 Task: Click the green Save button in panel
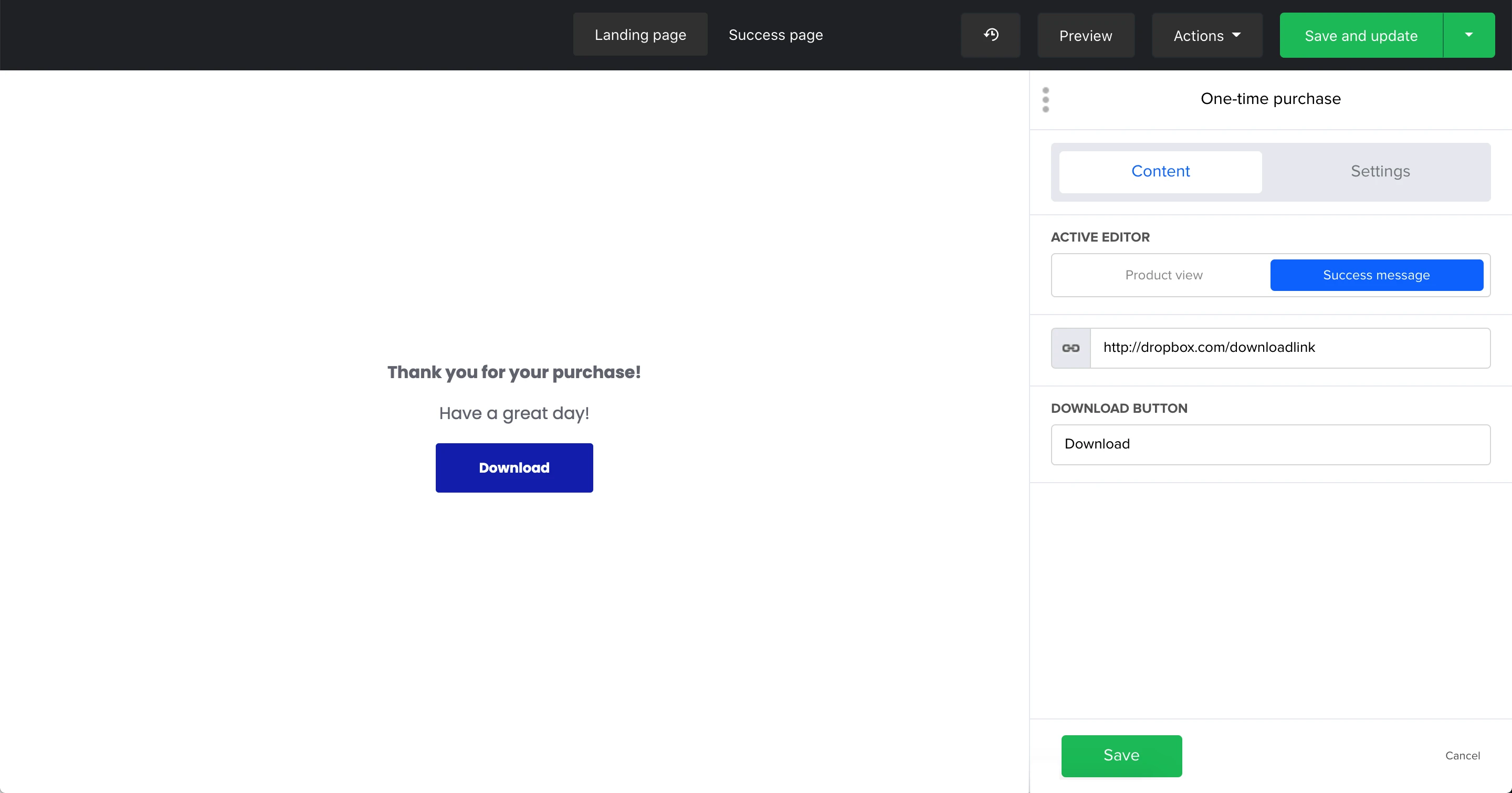coord(1121,755)
